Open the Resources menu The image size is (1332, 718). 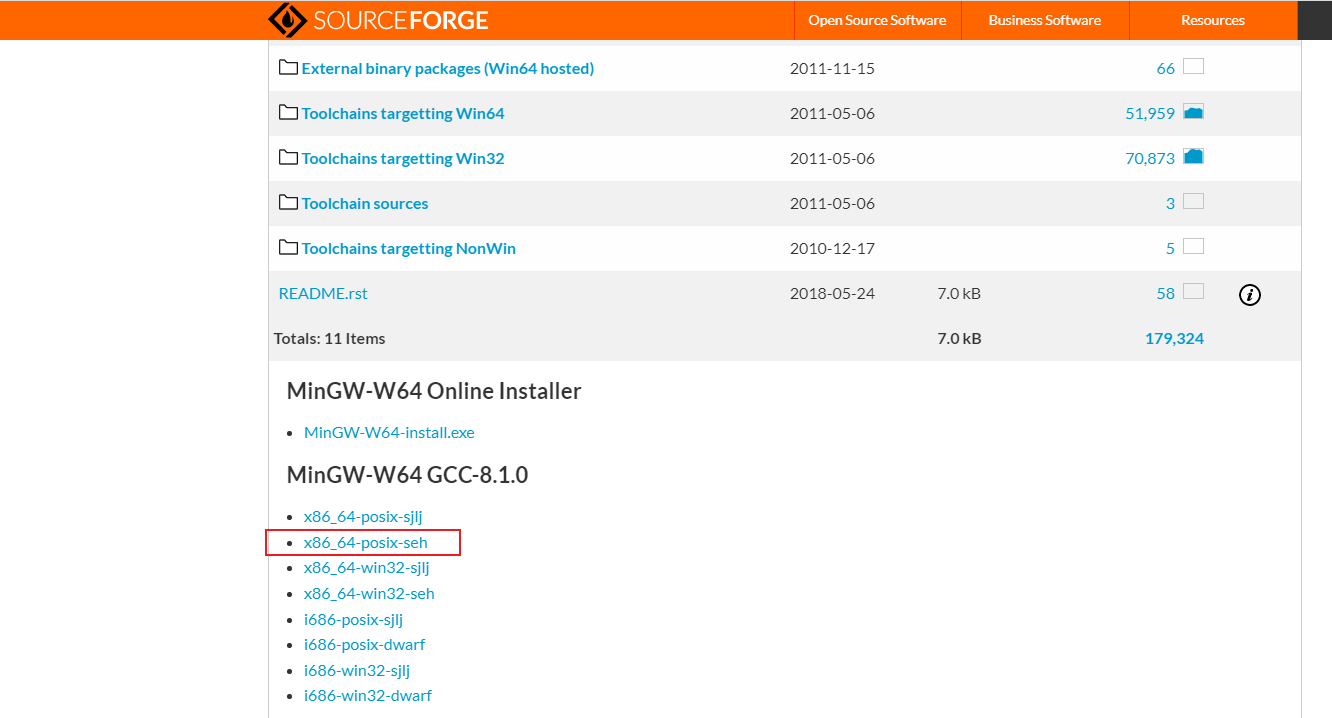click(1213, 20)
